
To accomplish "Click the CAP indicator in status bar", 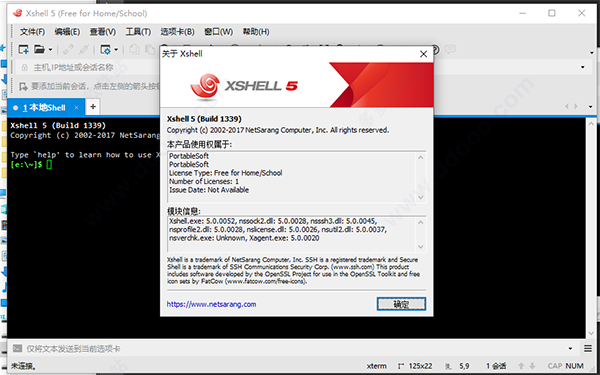I will coord(554,366).
